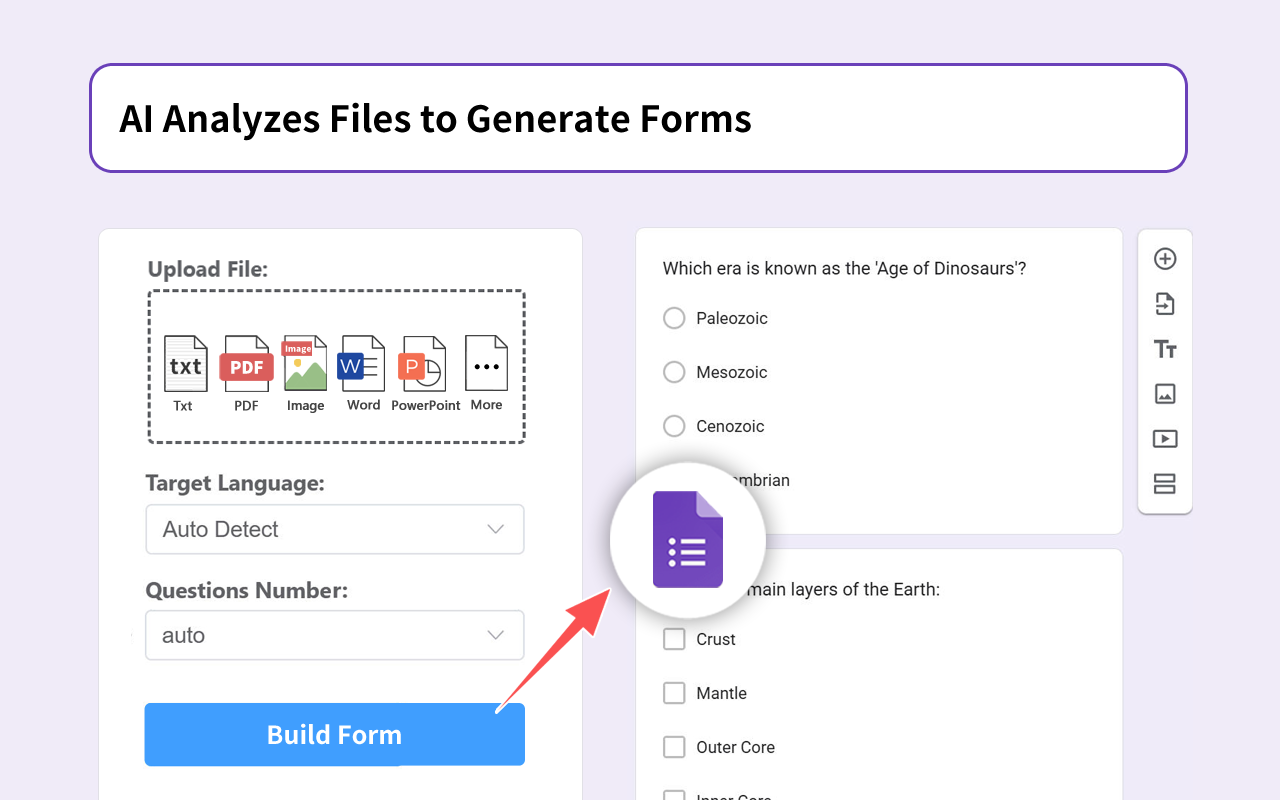Image resolution: width=1280 pixels, height=800 pixels.
Task: Select the Mesozoic radio option
Action: coord(675,372)
